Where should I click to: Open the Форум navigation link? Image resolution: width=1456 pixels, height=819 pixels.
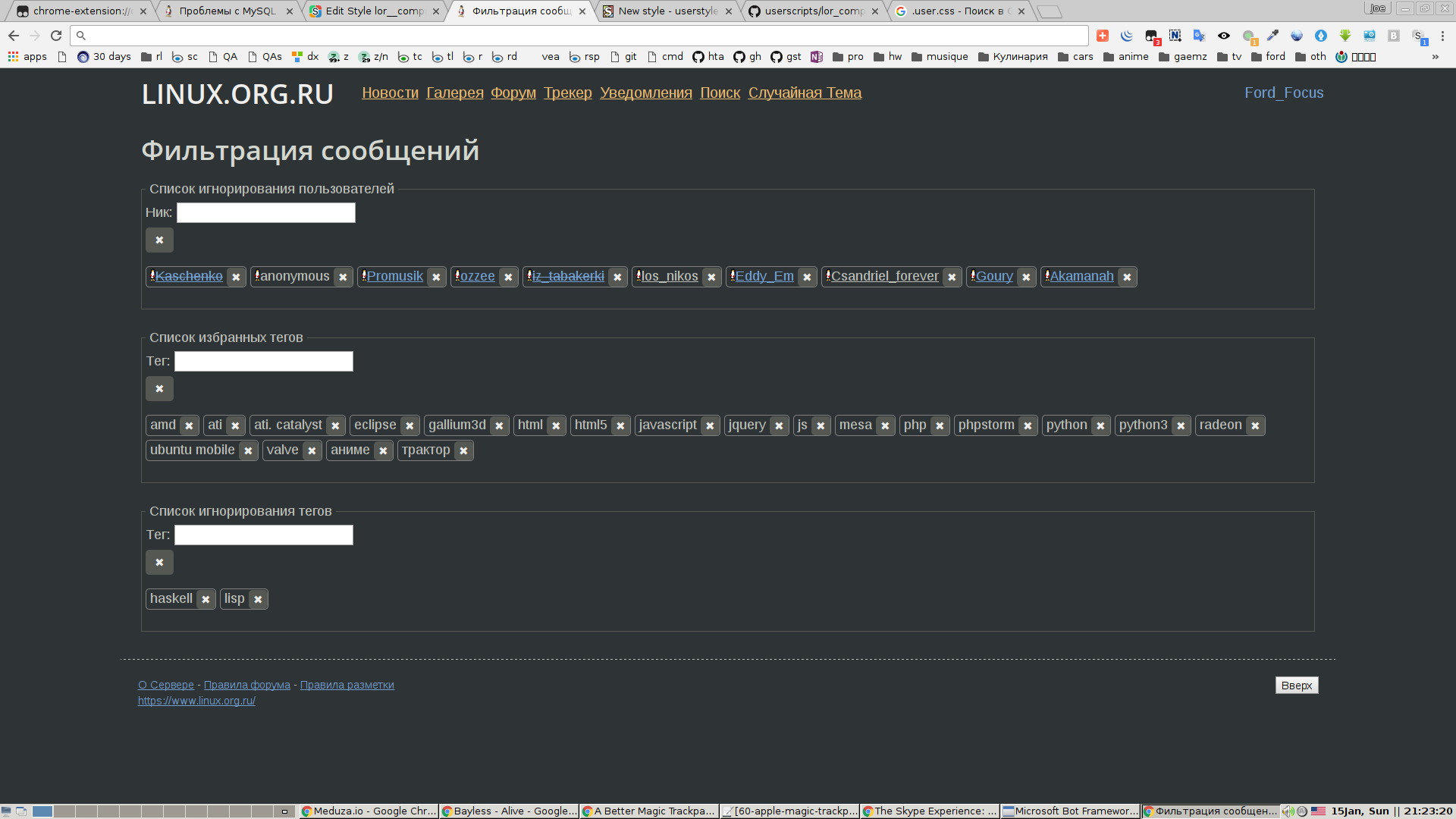point(513,93)
